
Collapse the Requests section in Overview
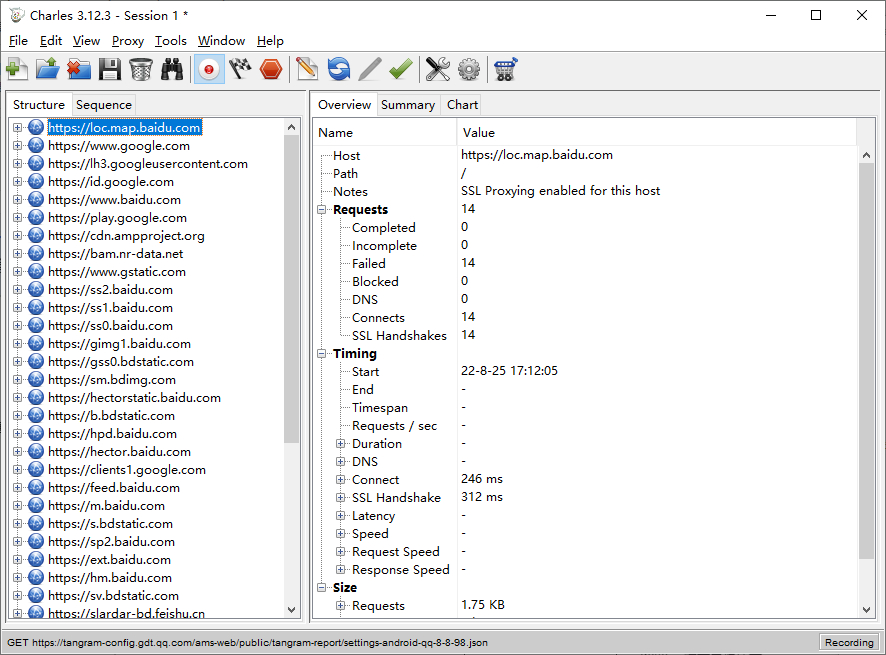(323, 210)
